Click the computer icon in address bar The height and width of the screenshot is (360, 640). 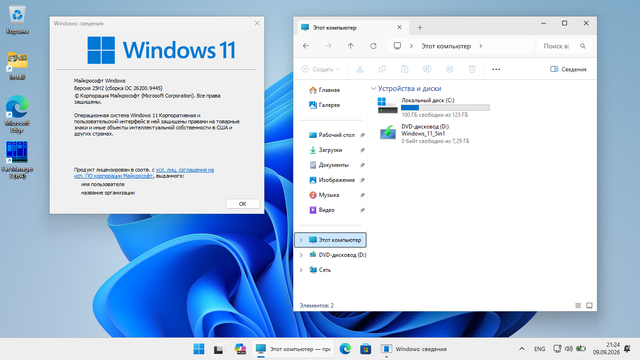pyautogui.click(x=397, y=46)
